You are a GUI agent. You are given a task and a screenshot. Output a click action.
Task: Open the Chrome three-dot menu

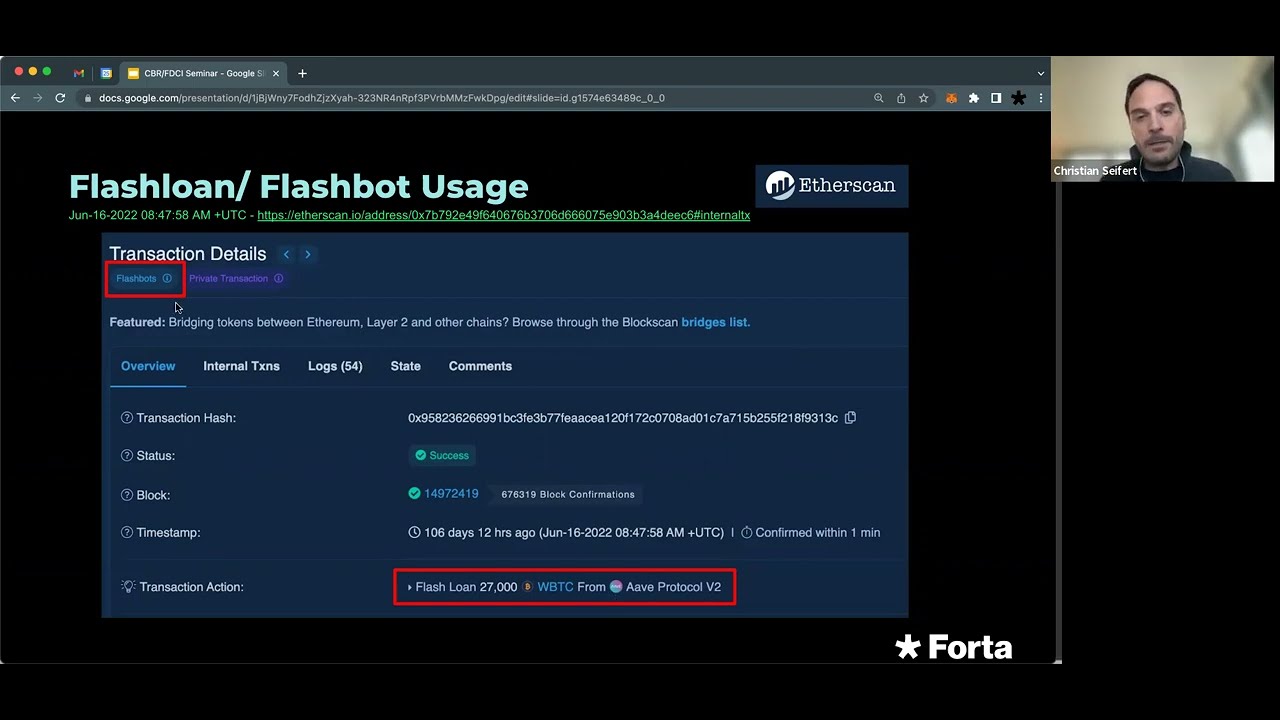coord(1041,98)
